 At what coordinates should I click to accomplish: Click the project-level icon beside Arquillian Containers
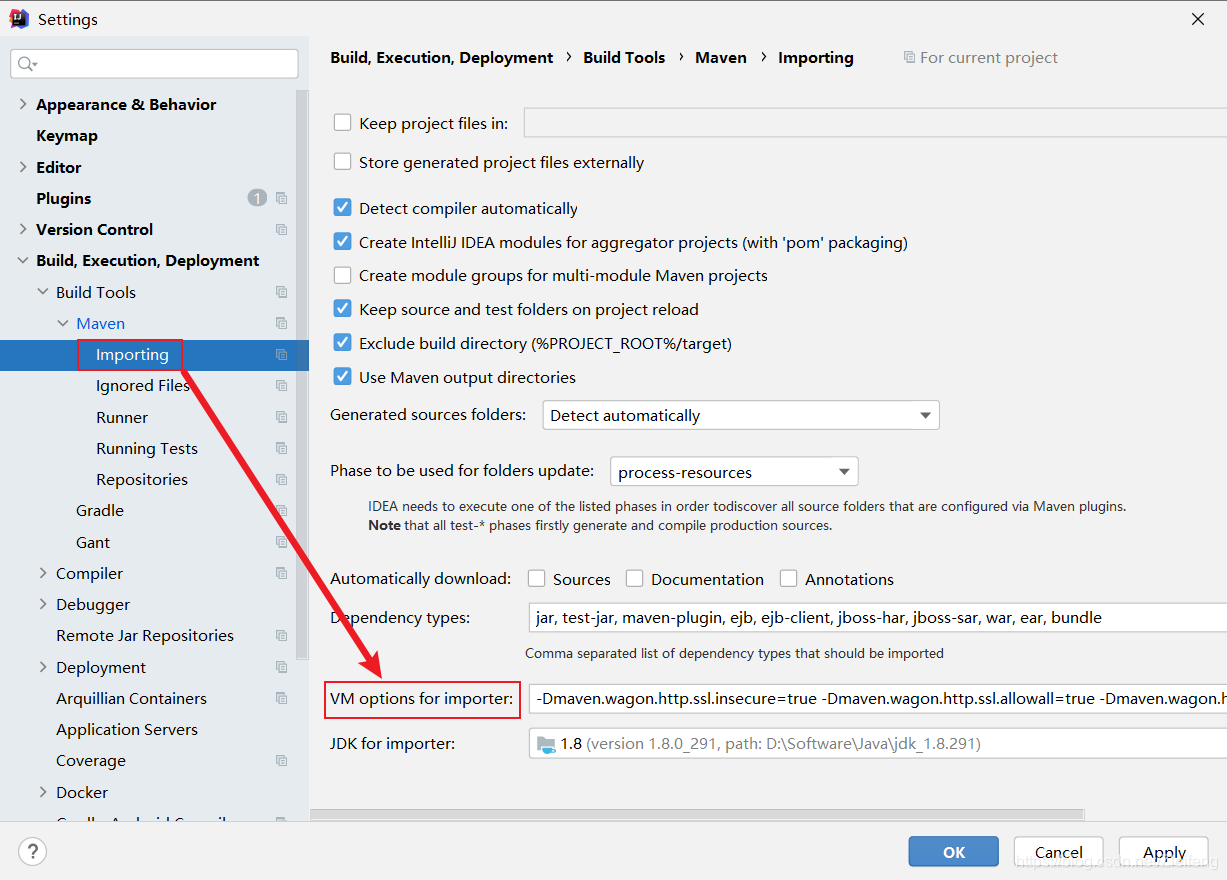coord(281,698)
